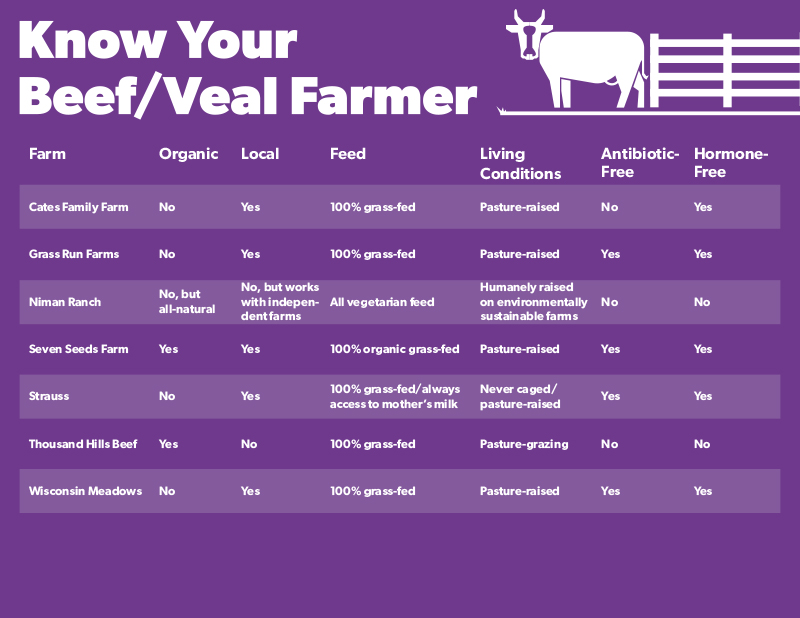
Task: Click the Niman Ranch farm name
Action: (65, 302)
